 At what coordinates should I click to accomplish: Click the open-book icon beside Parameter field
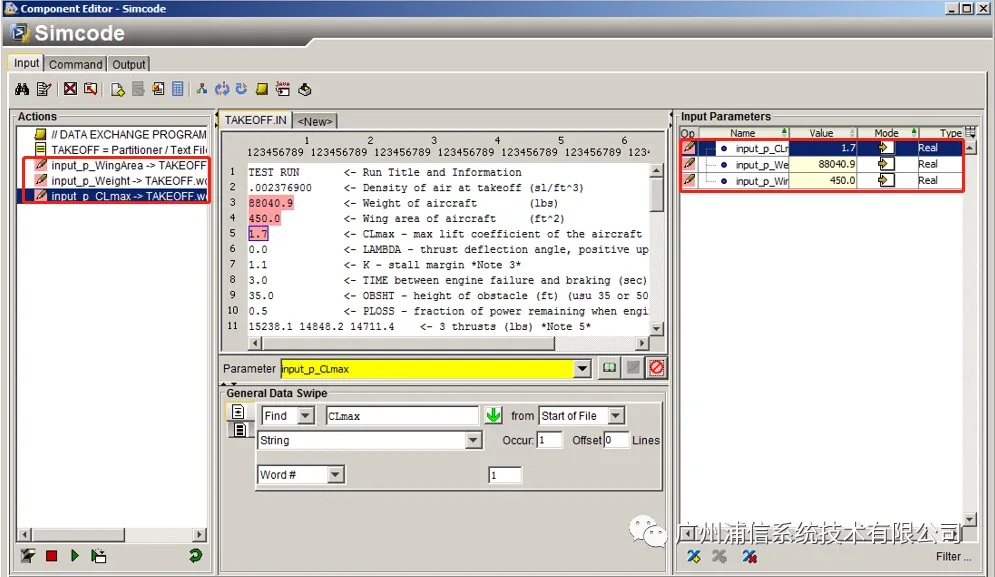point(609,368)
